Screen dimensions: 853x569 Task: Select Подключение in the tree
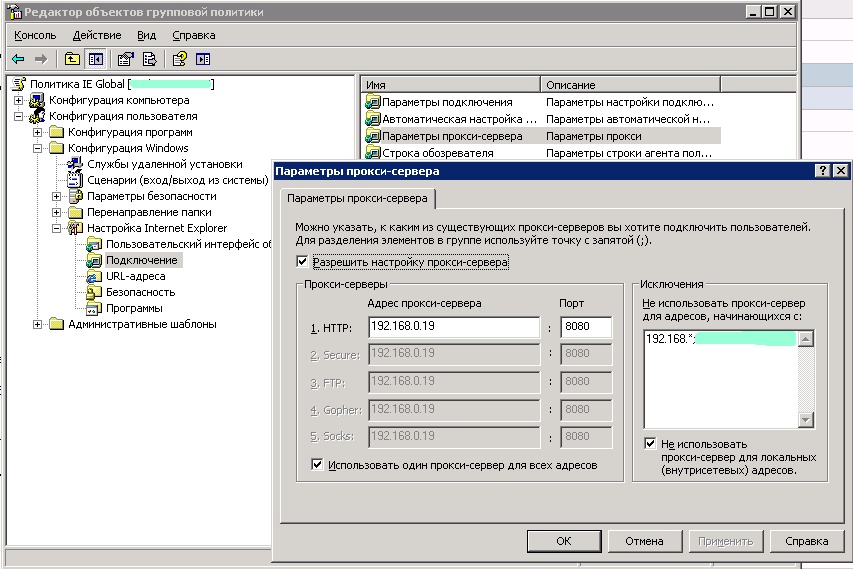(x=141, y=260)
